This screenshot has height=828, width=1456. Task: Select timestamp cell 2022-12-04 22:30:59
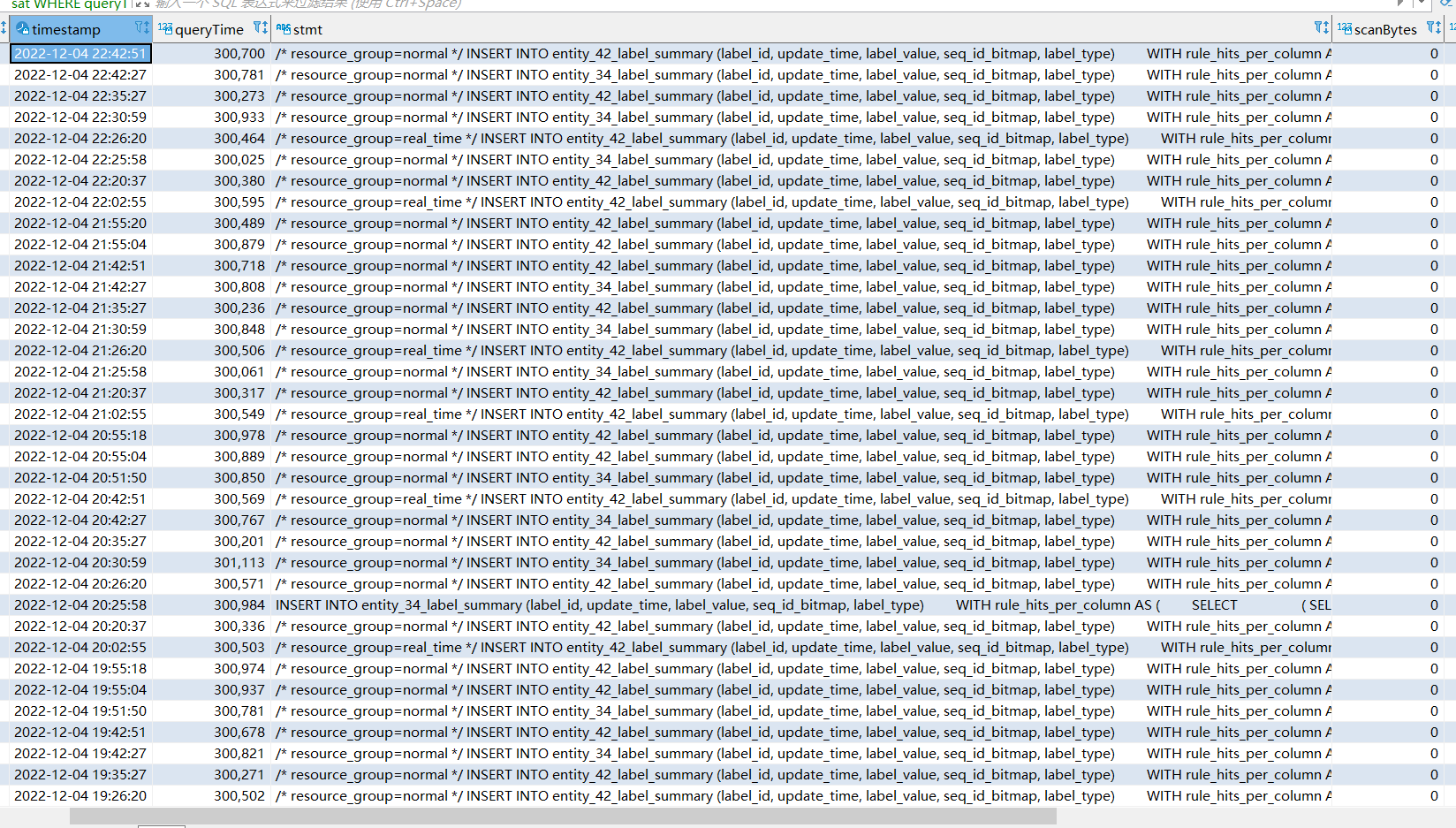[80, 118]
